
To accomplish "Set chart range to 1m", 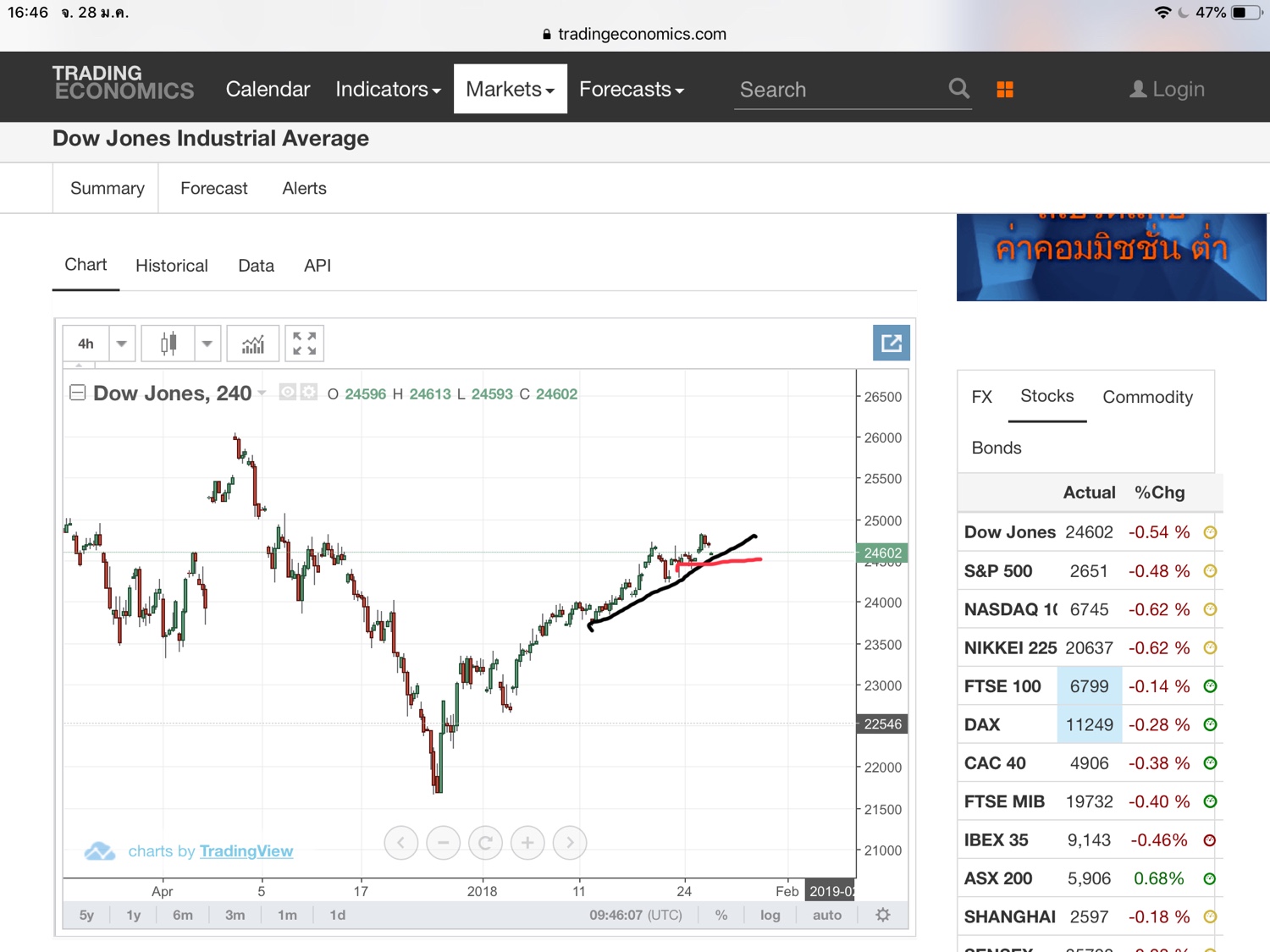I will click(288, 915).
